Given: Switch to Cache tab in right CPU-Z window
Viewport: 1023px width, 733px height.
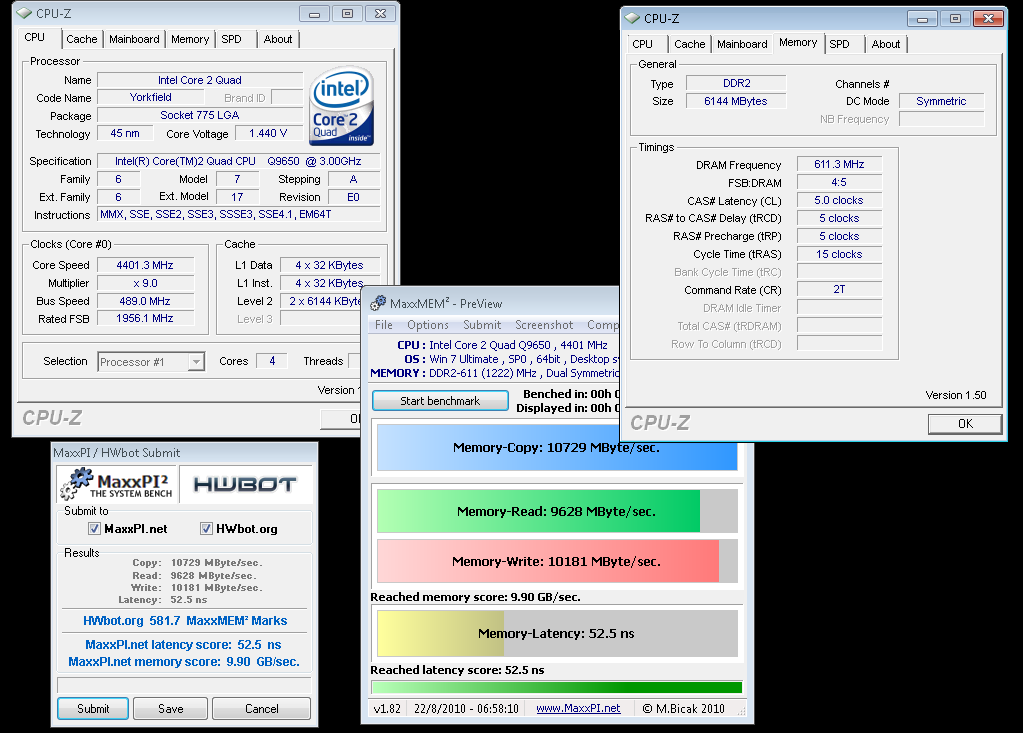Looking at the screenshot, I should 690,44.
